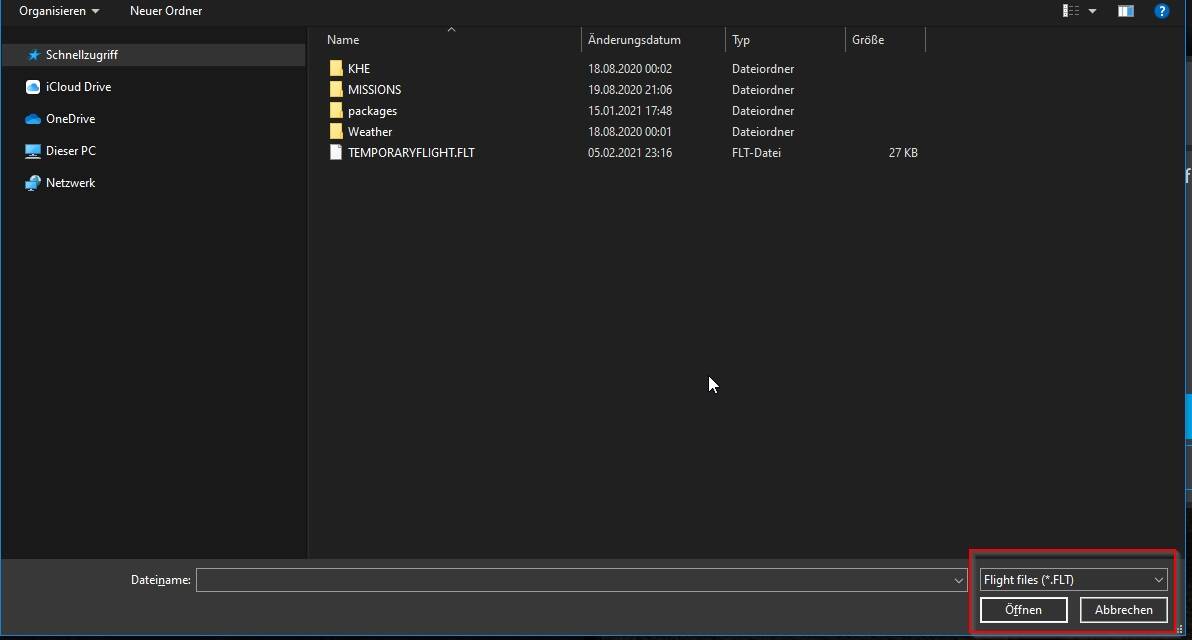Toggle the preview pane icon
1192x640 pixels.
coord(1126,11)
